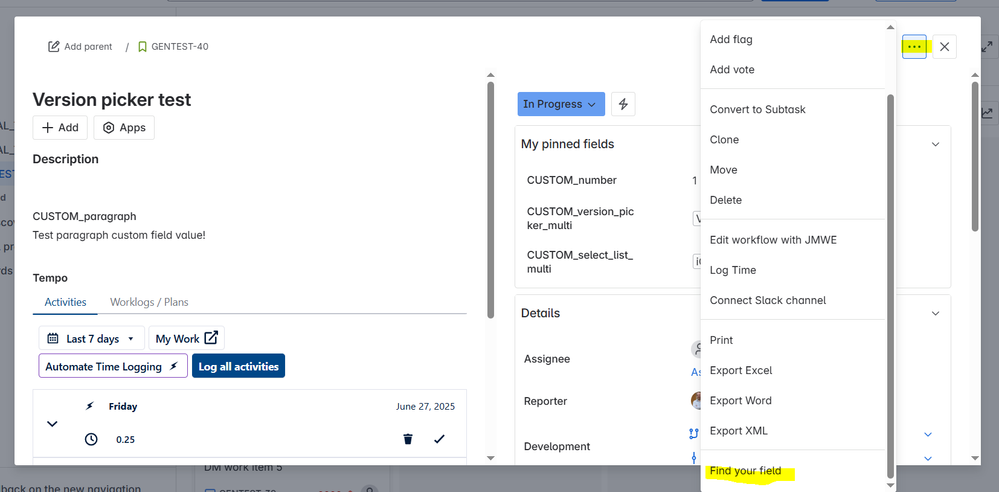
Task: Click the expand arrows icon behind the dialog
Action: 987,47
